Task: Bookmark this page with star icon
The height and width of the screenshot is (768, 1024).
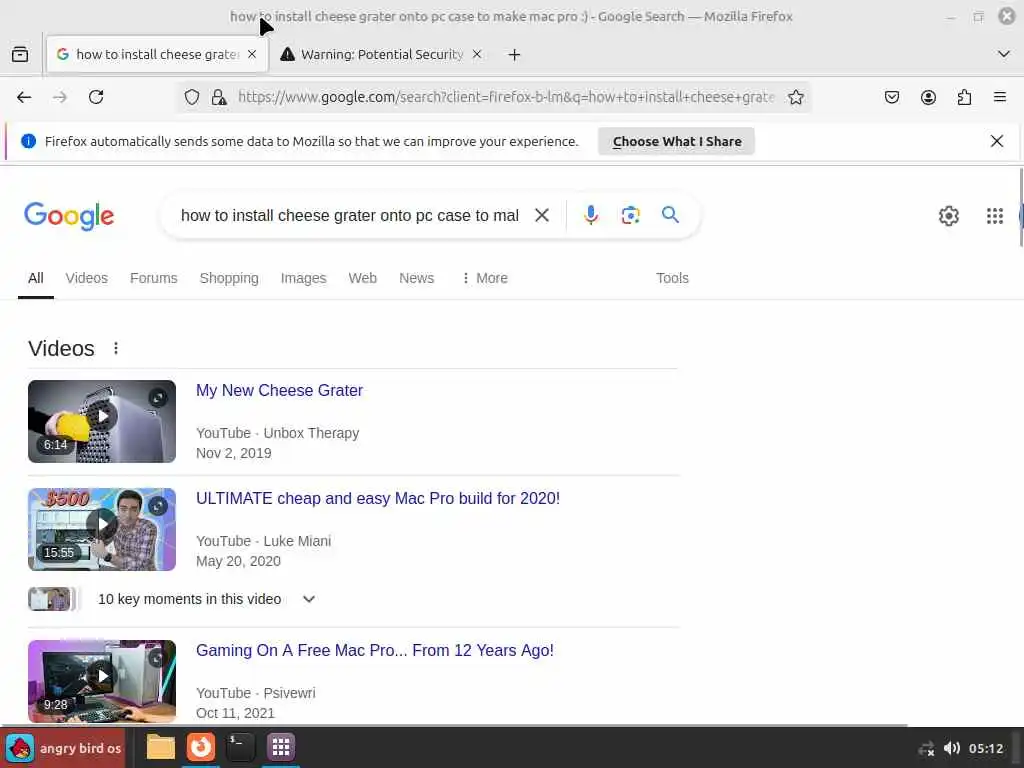Action: (795, 97)
